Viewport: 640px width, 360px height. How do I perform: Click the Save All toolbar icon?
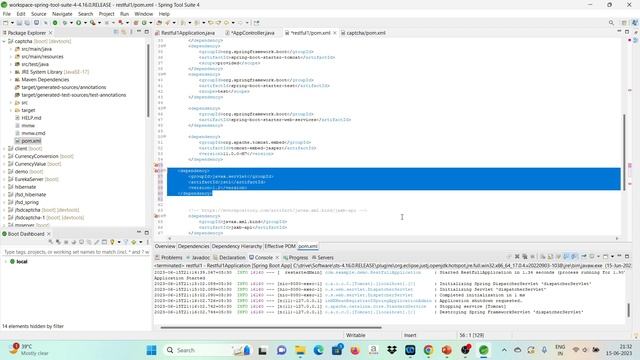[x=27, y=23]
